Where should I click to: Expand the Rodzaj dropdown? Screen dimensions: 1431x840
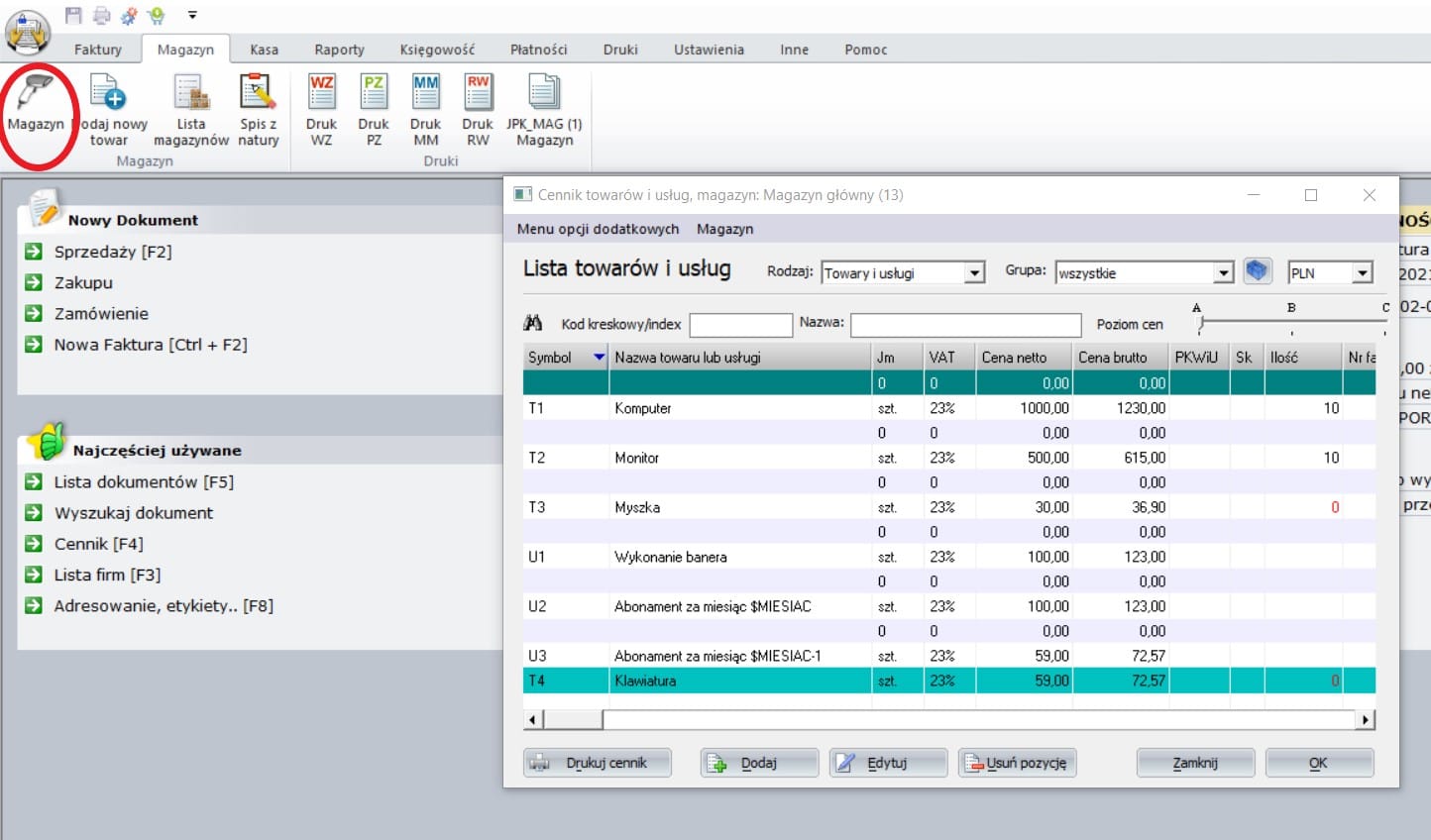click(974, 273)
